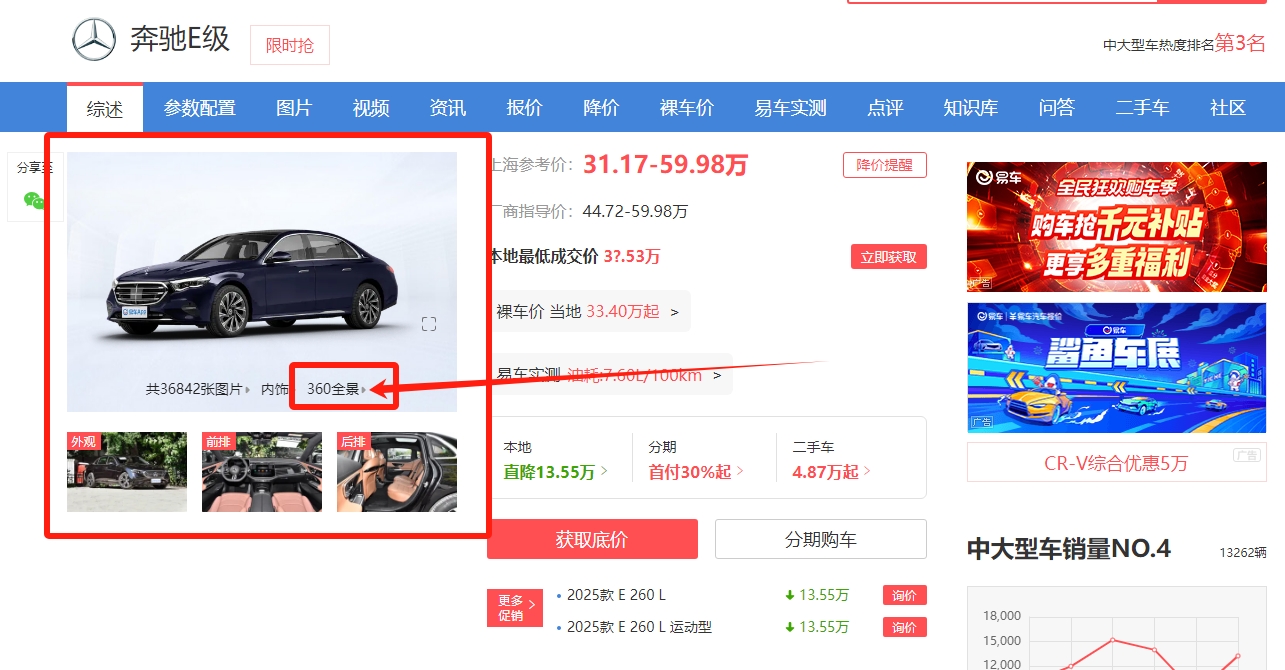1285x670 pixels.
Task: Click the 降价提醒 button
Action: point(884,165)
